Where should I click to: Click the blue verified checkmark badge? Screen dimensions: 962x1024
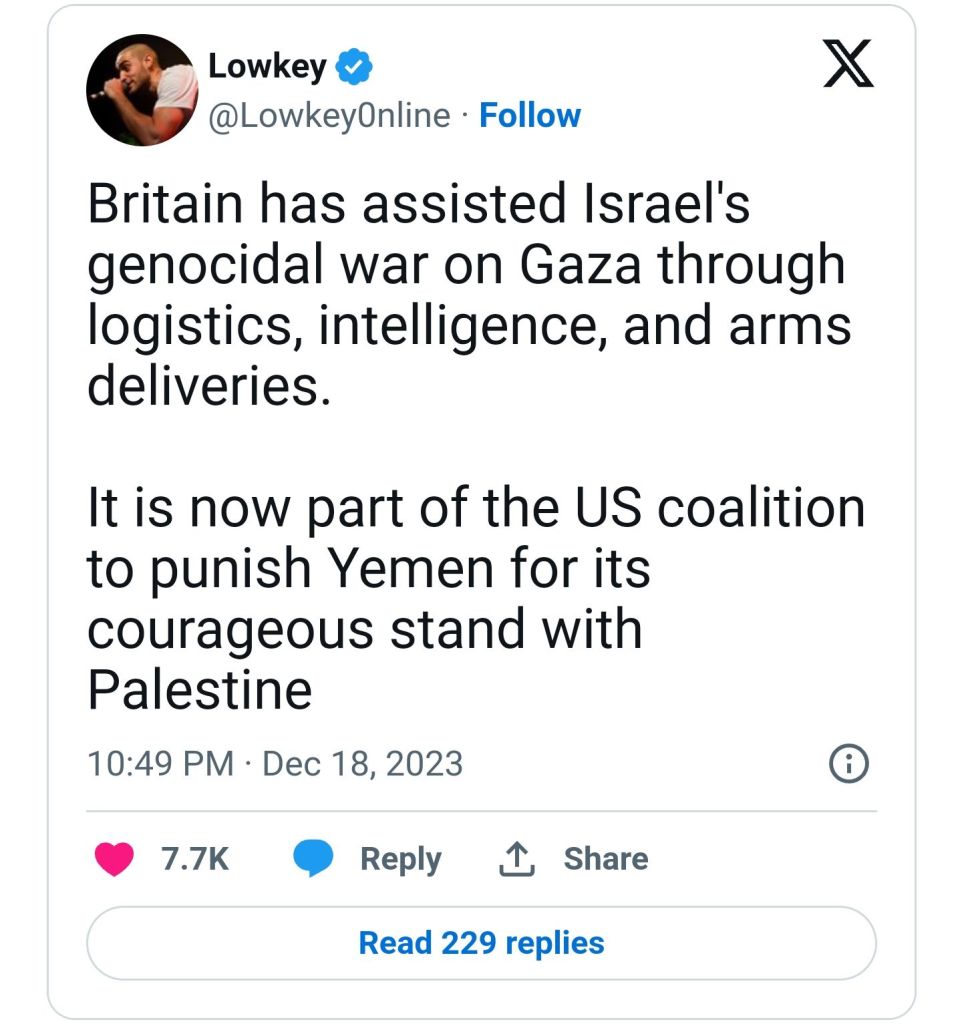(353, 68)
